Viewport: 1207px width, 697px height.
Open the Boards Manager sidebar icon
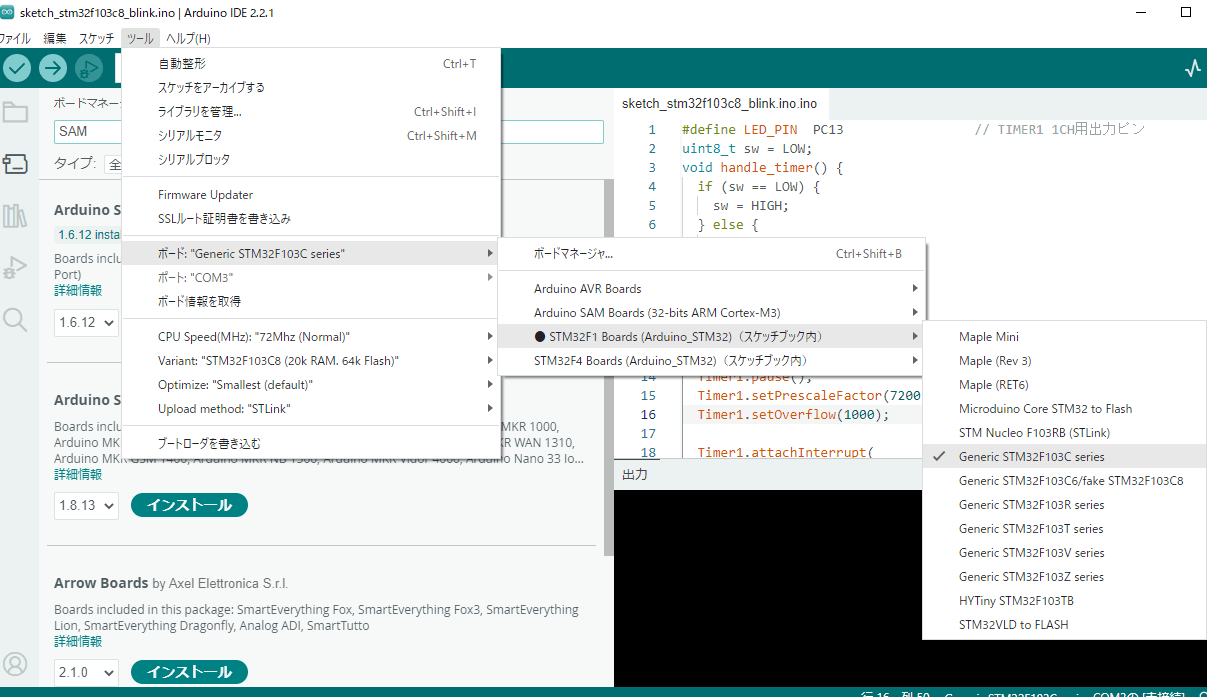15,163
